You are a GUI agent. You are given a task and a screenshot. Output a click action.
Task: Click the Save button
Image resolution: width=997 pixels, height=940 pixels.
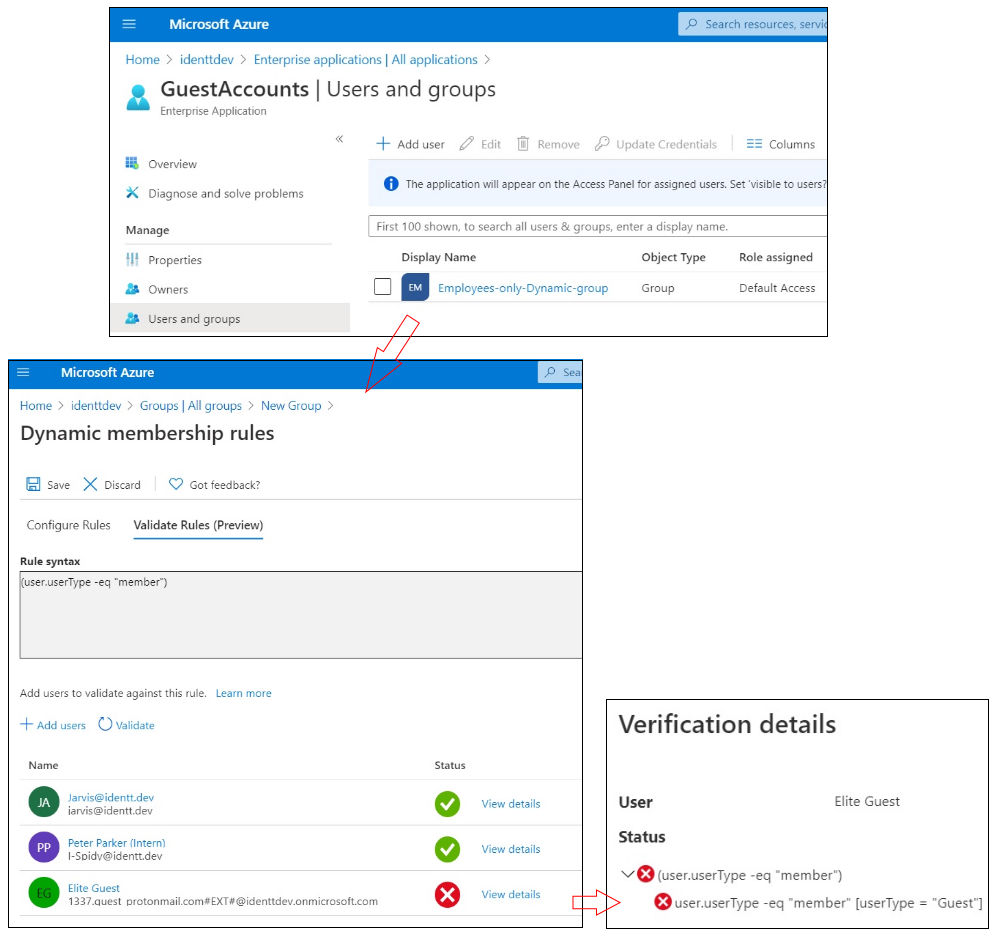click(x=48, y=485)
